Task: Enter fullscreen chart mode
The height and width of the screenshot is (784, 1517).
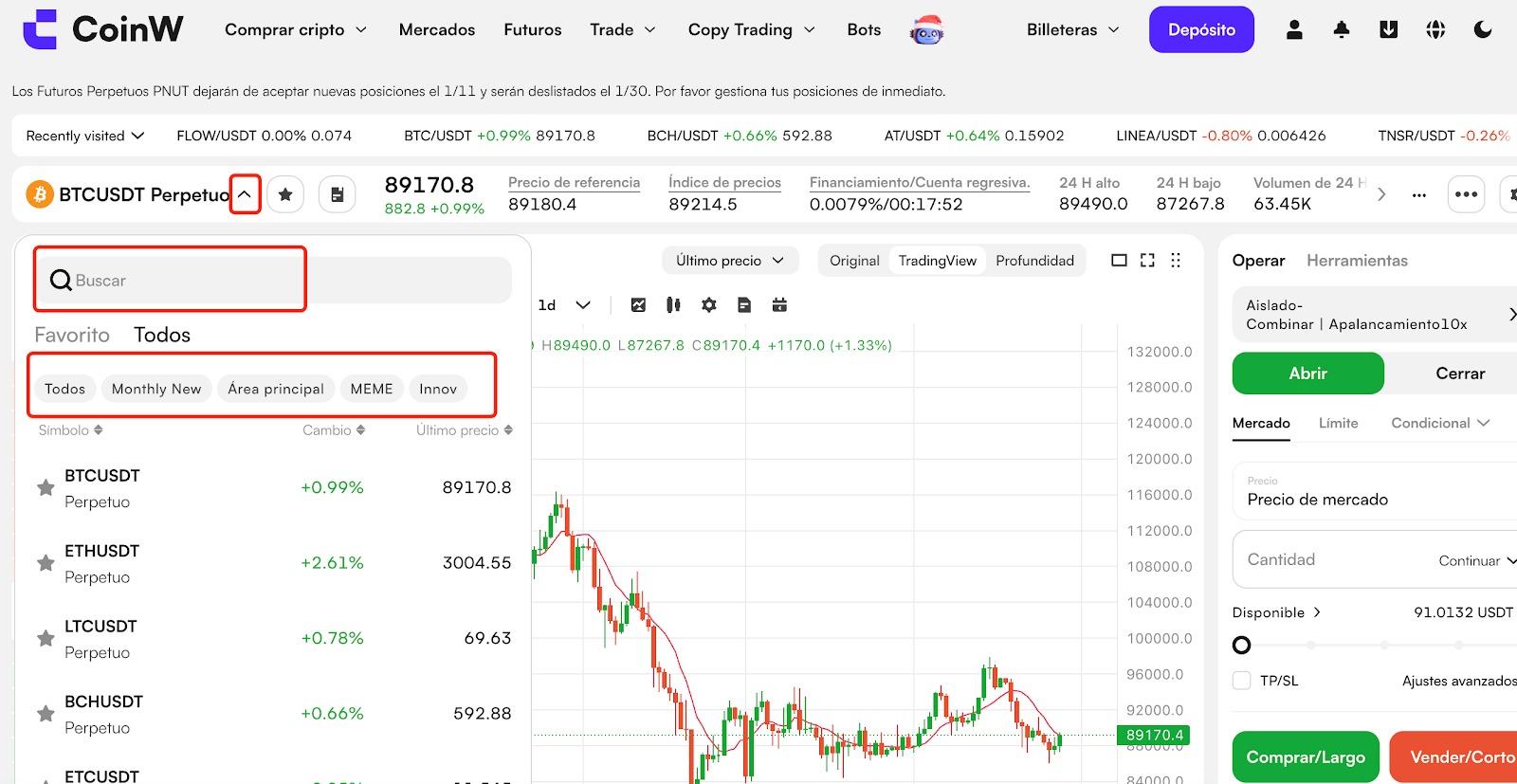Action: (1147, 261)
